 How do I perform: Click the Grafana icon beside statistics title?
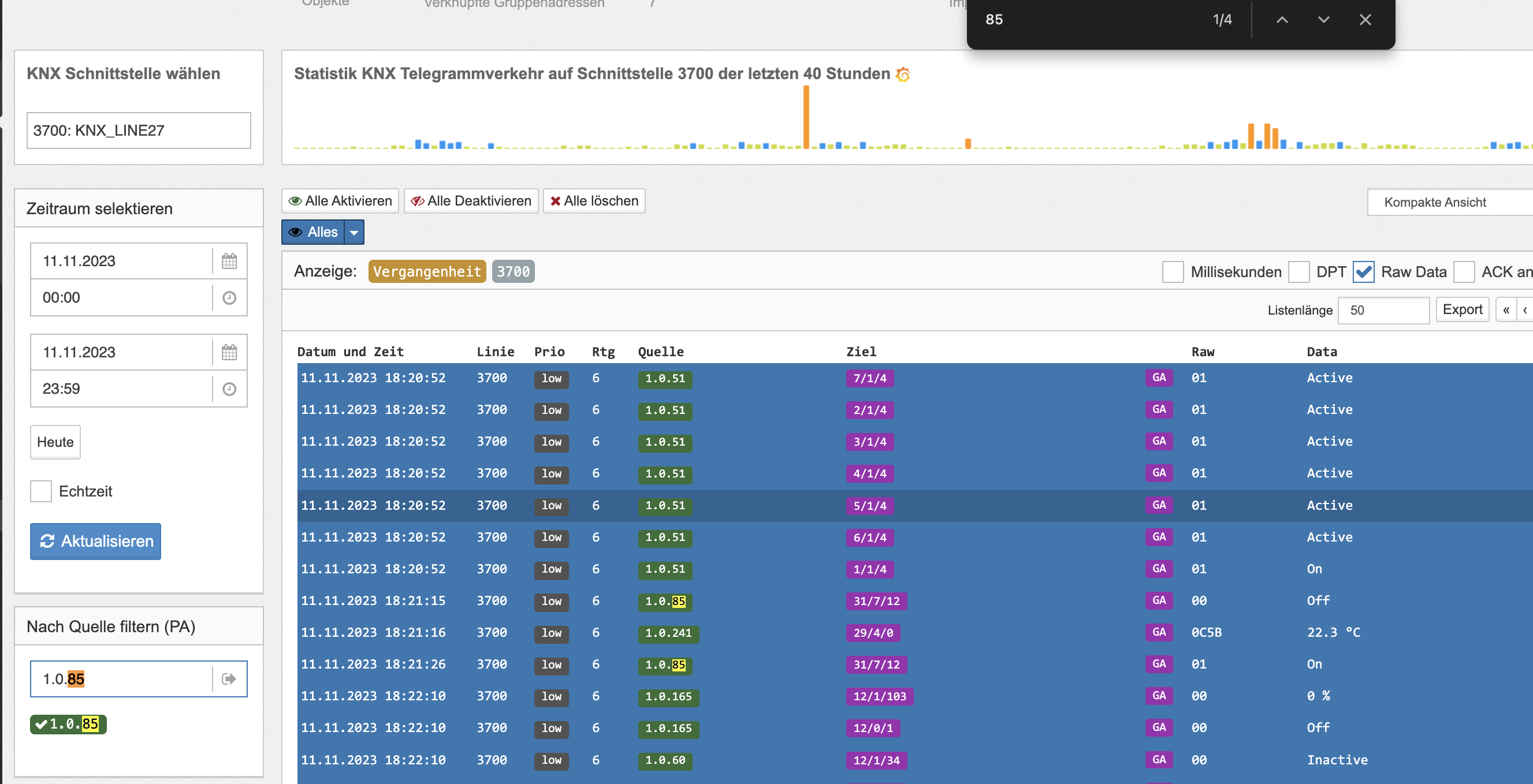[x=903, y=74]
